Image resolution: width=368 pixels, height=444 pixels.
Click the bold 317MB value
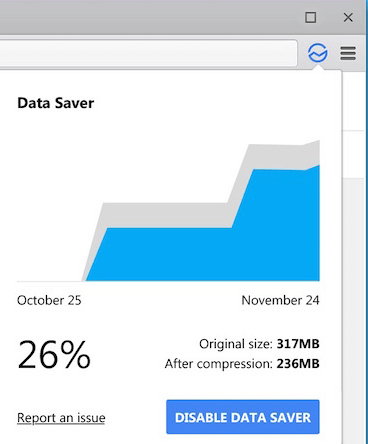[298, 344]
